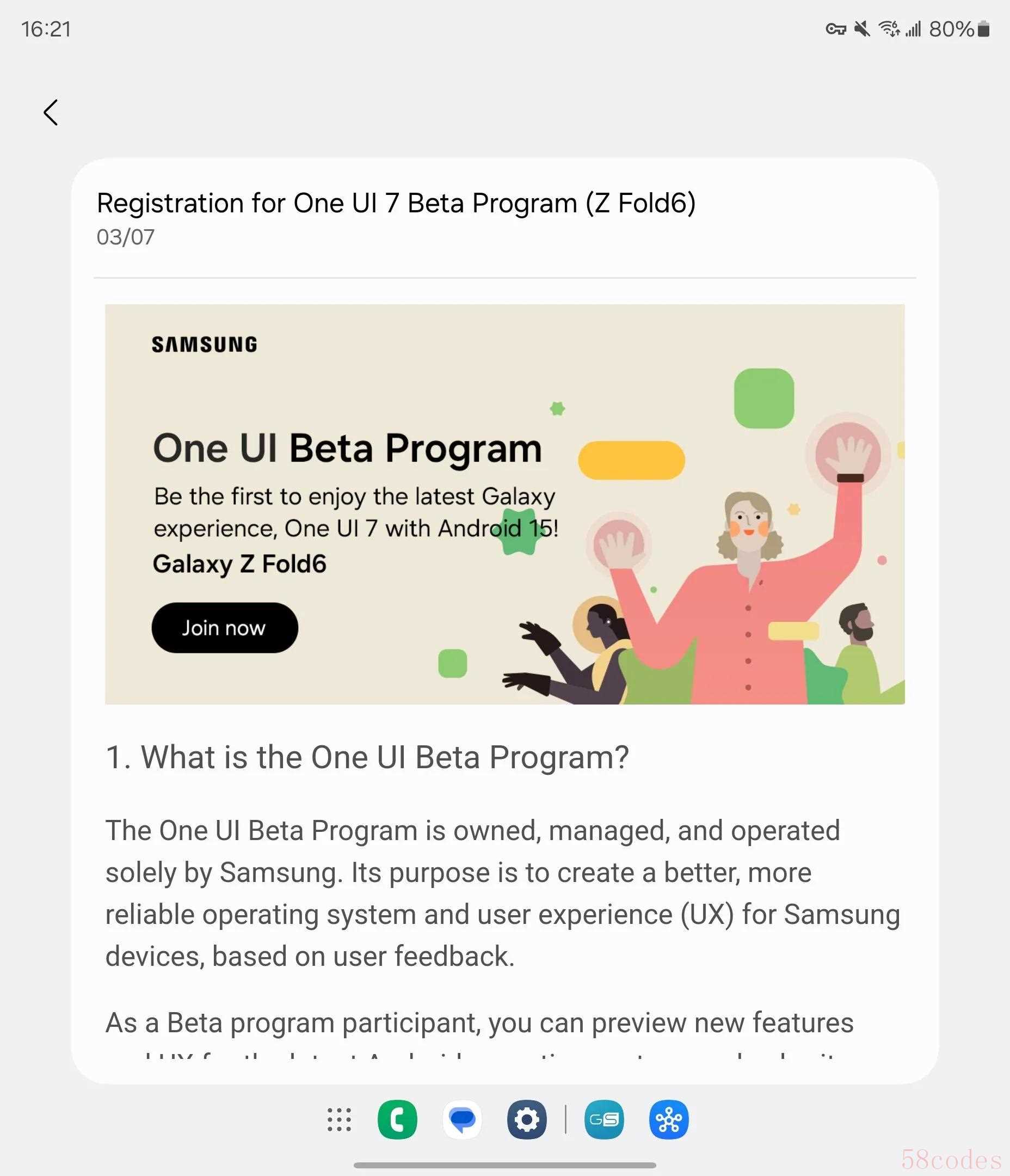
Task: Tap the 16:21 clock in status bar
Action: tap(46, 29)
